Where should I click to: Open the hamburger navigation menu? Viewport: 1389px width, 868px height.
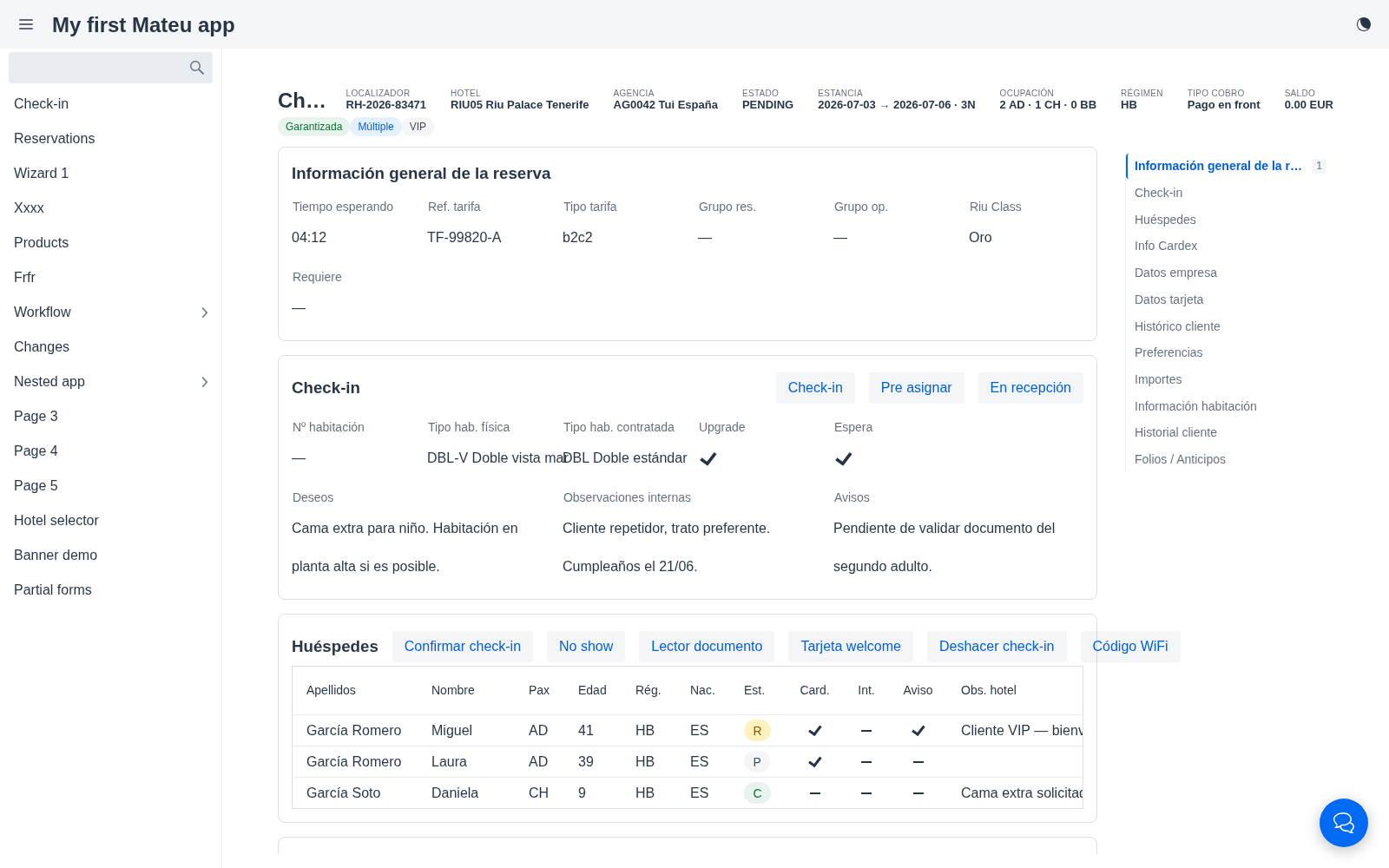26,24
